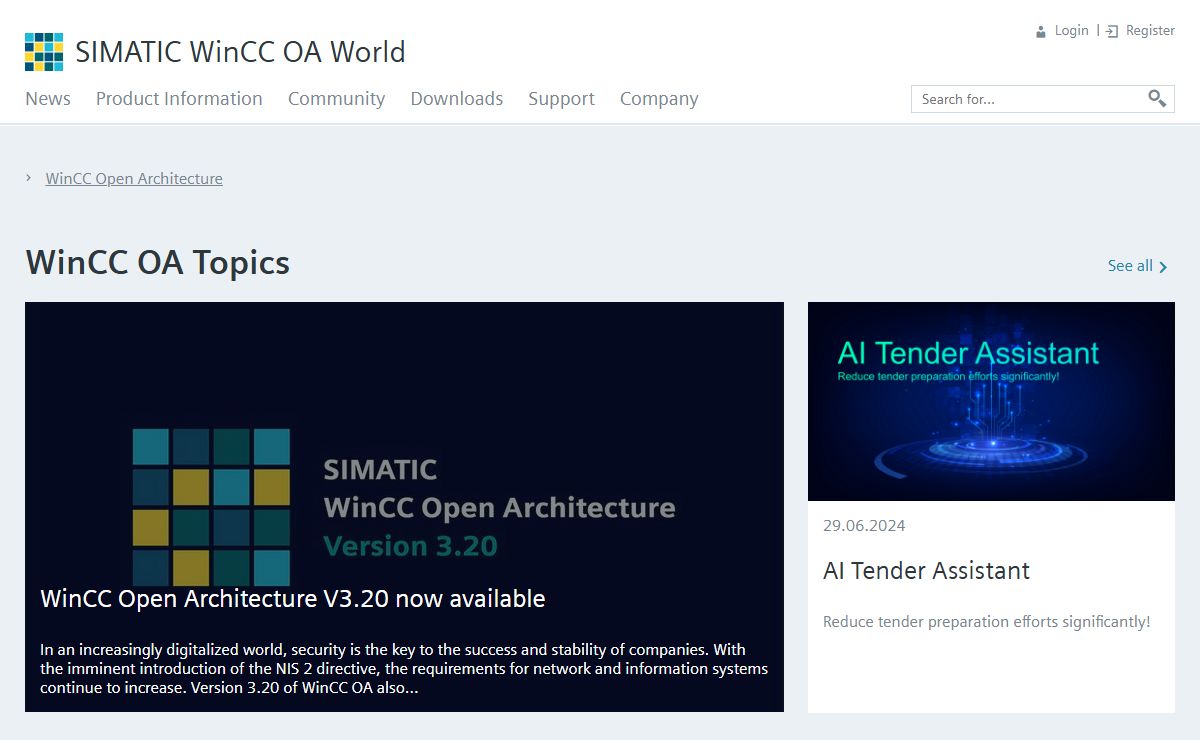
Task: Open the Company menu
Action: (x=659, y=98)
